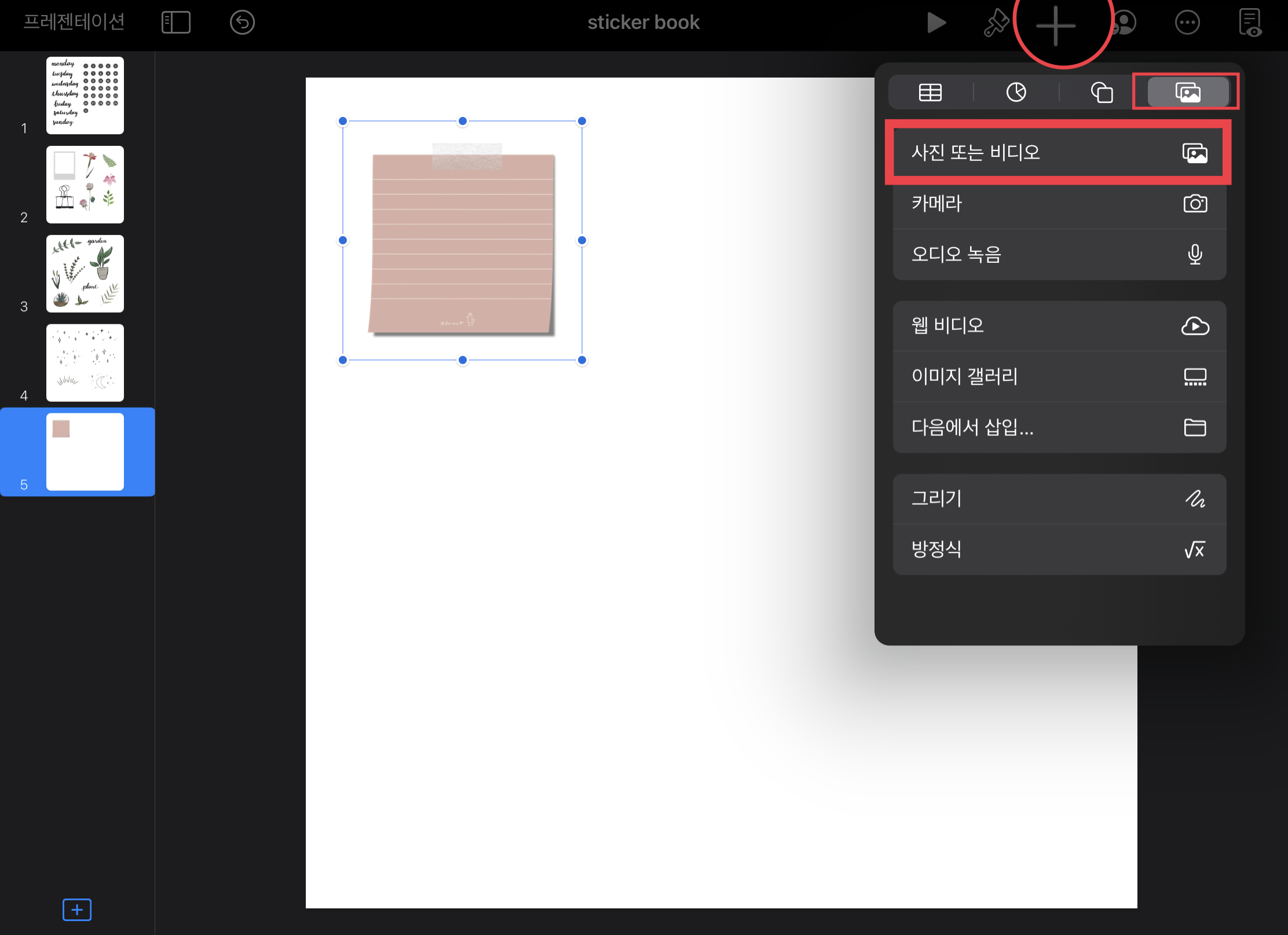Go back to 프레젠테이션 list

coord(74,22)
